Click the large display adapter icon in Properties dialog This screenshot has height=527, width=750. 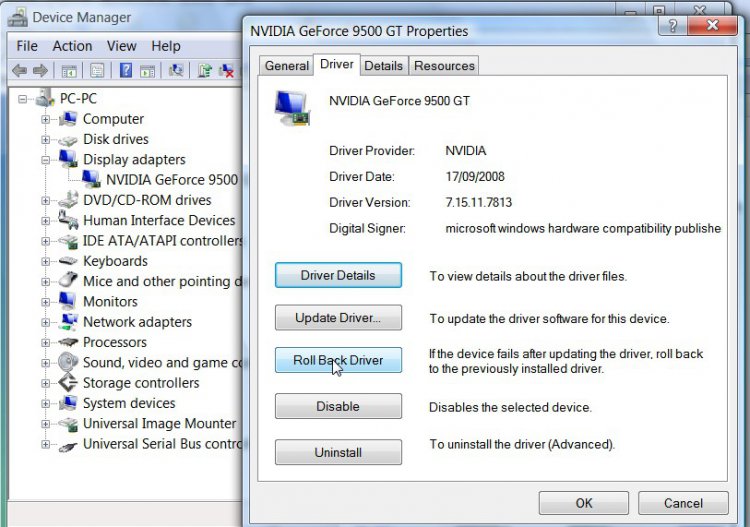pyautogui.click(x=293, y=109)
